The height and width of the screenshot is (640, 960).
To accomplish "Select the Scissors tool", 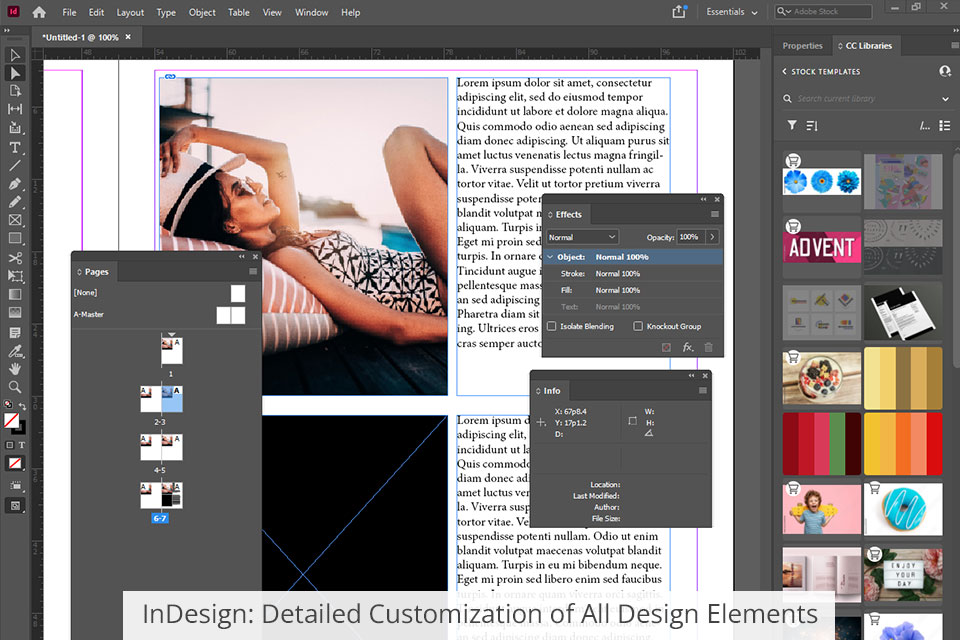I will (15, 258).
